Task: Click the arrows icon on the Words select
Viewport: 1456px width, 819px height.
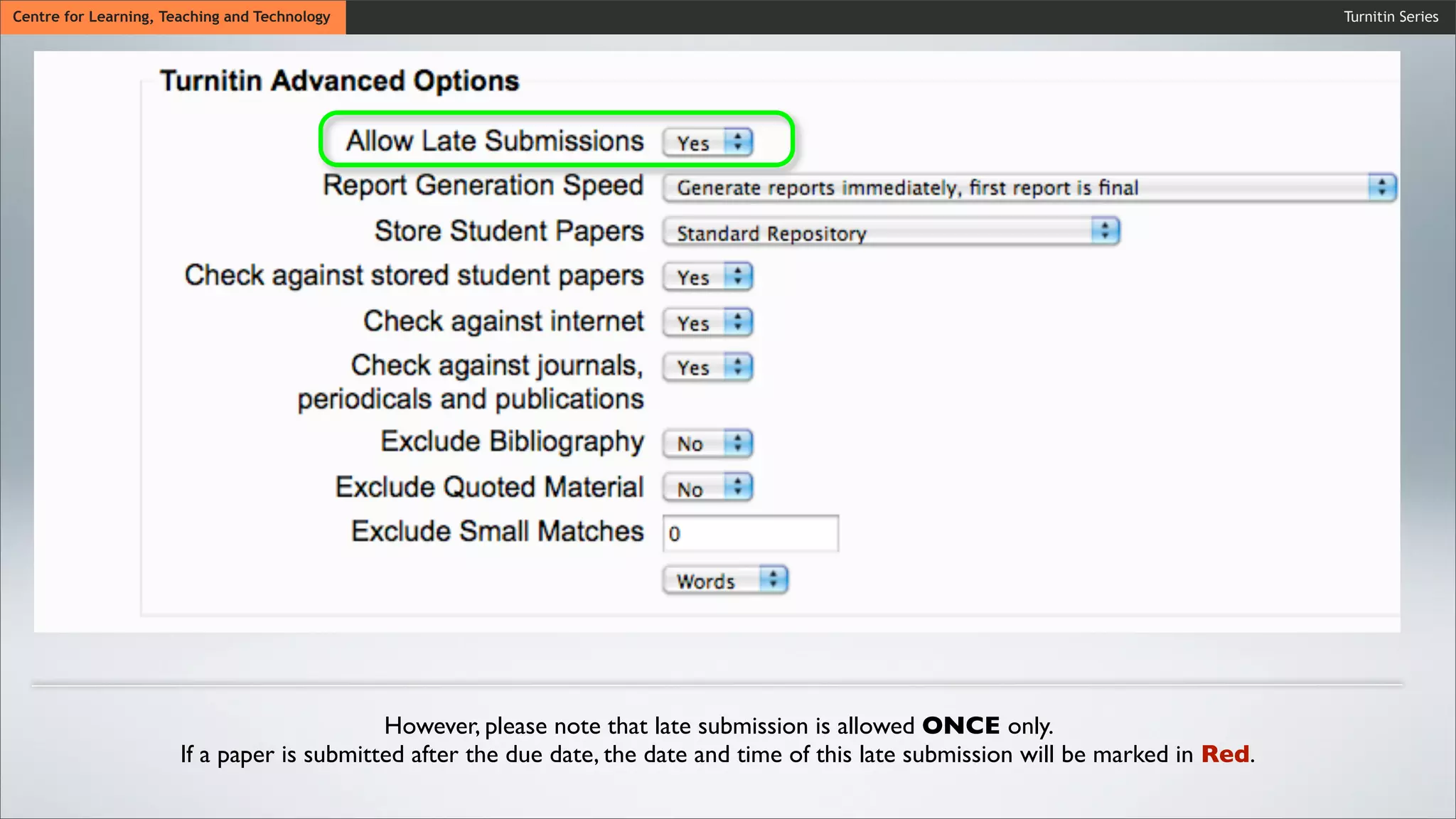Action: tap(773, 579)
